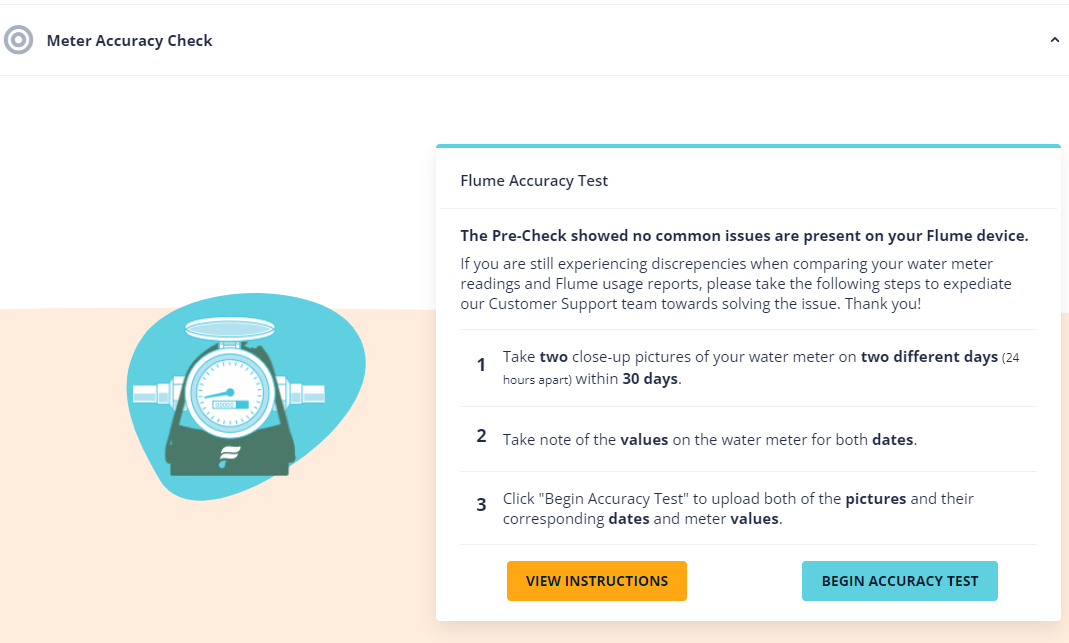Click the step number 1 marker
Image resolution: width=1069 pixels, height=643 pixels.
coord(481,365)
